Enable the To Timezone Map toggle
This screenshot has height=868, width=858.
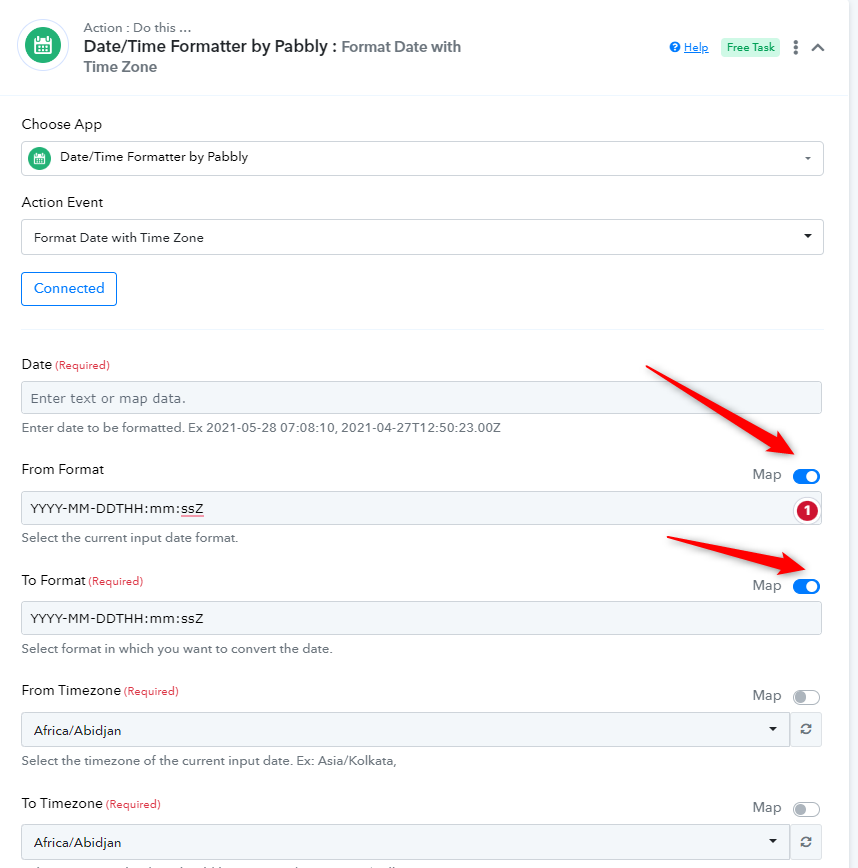[806, 809]
